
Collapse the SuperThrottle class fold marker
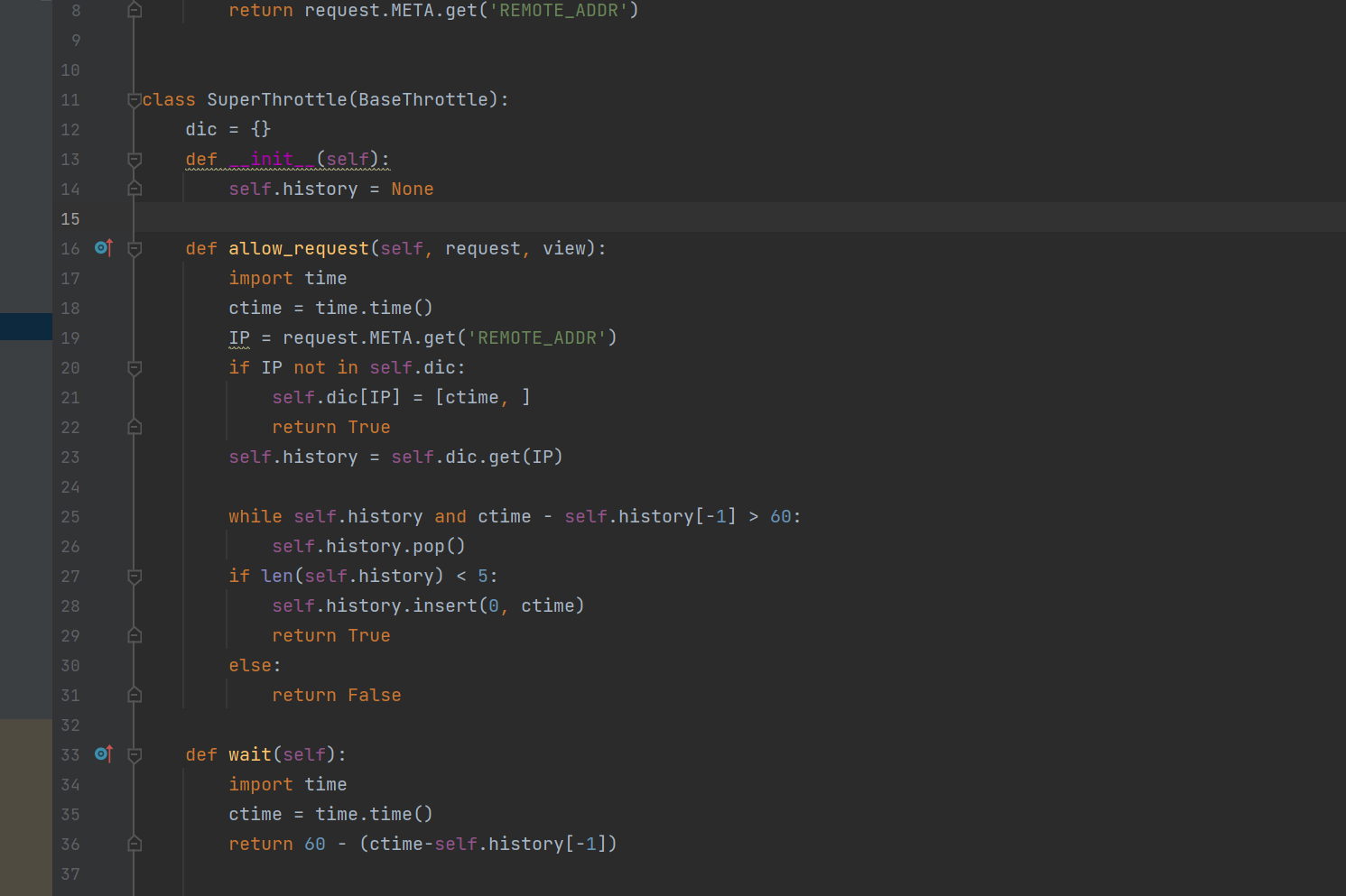click(x=135, y=99)
